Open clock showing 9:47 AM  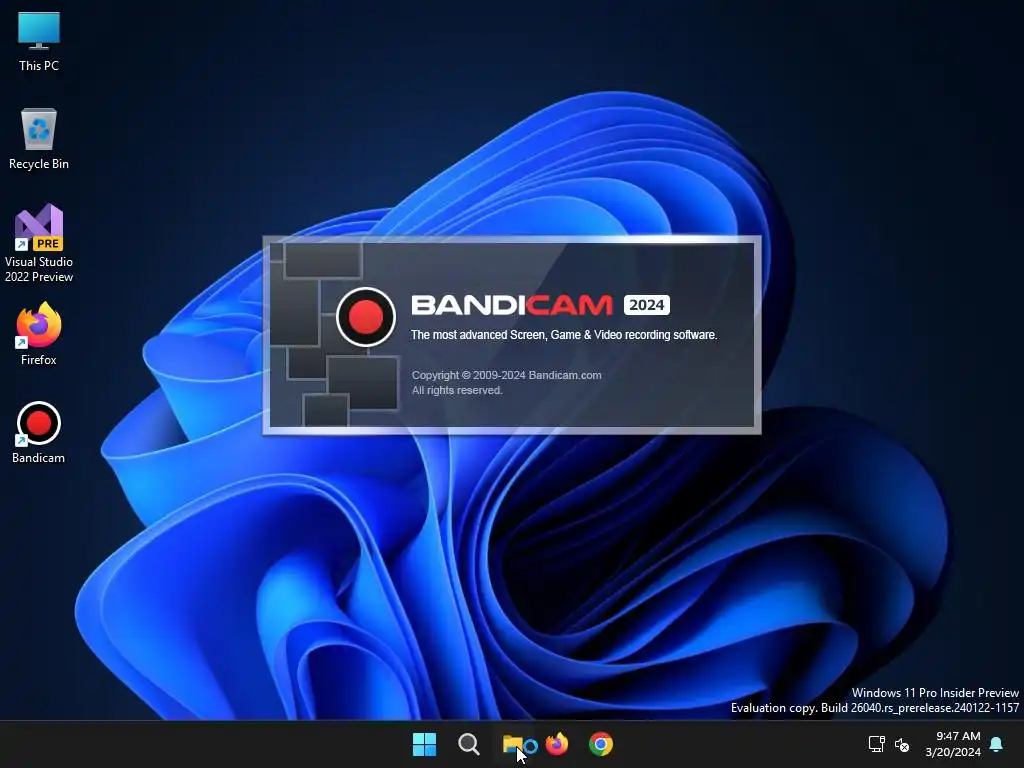coord(953,744)
